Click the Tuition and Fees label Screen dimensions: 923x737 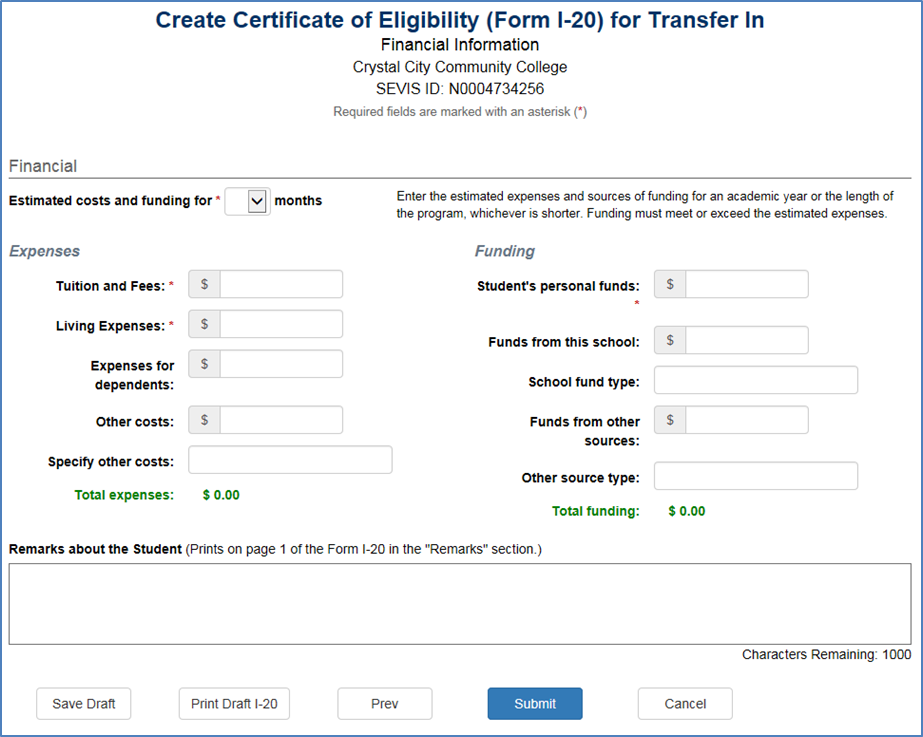tap(111, 286)
